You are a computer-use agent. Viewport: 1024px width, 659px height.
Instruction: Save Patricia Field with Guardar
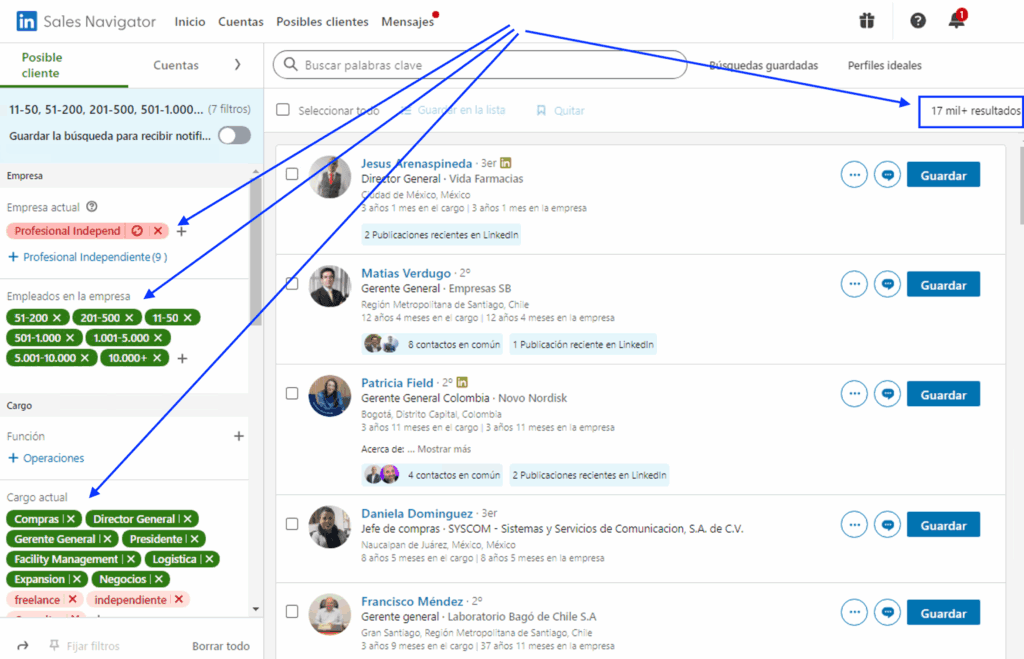pos(943,394)
